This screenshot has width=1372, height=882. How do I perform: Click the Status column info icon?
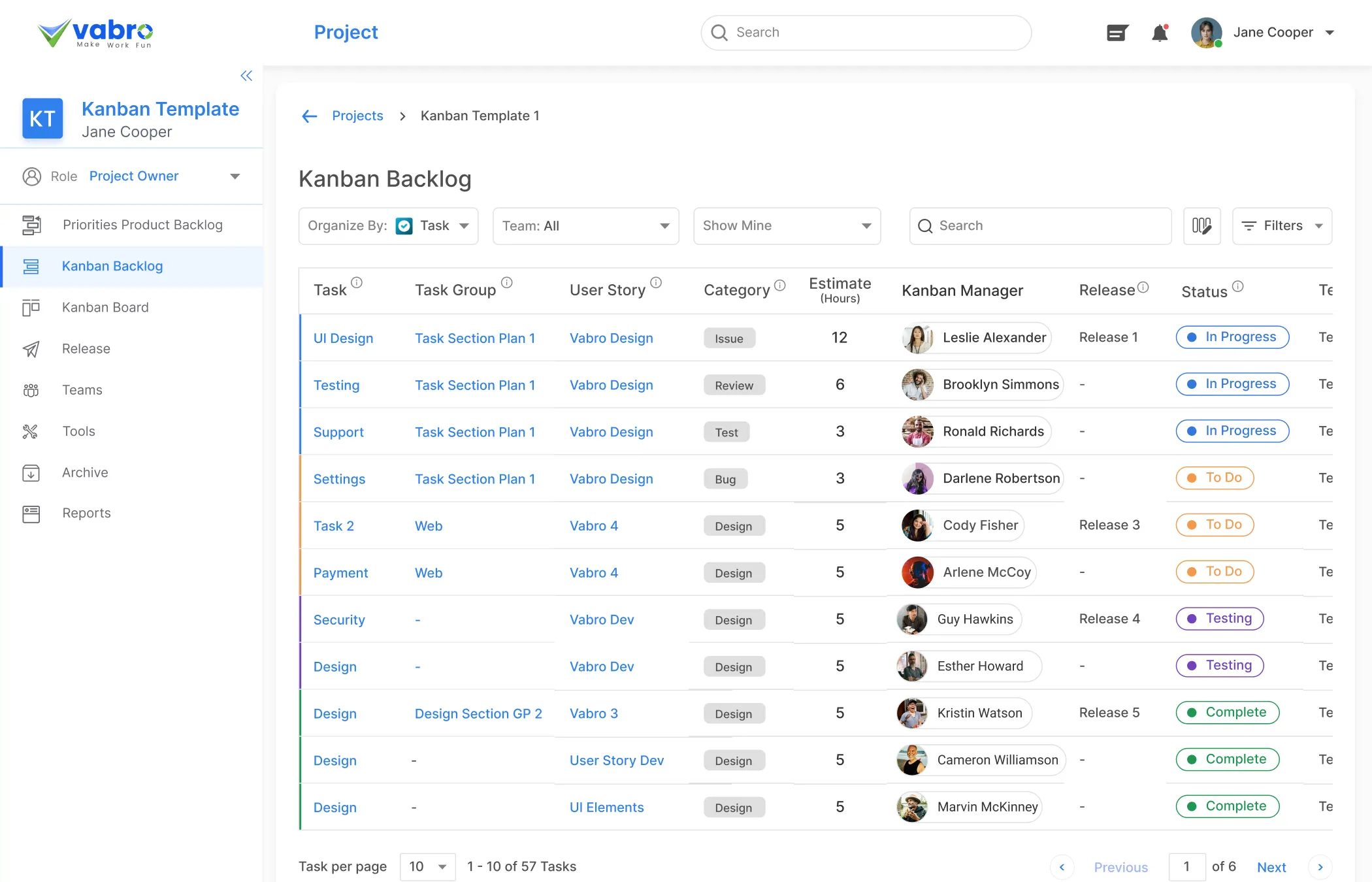(x=1238, y=286)
